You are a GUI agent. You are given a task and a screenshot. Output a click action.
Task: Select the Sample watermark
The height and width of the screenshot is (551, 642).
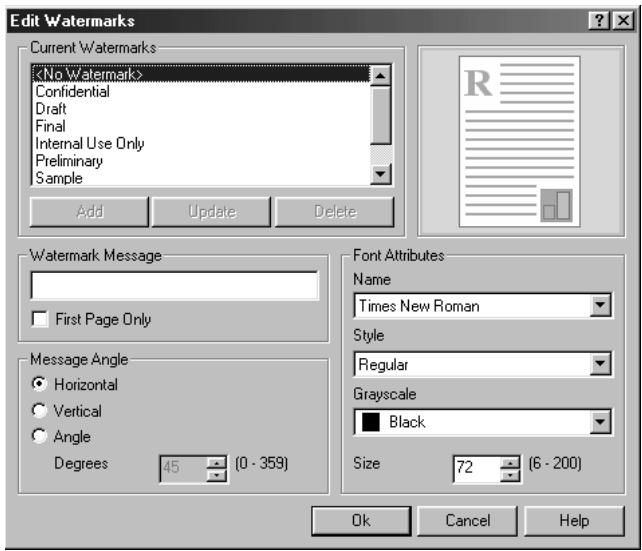[x=201, y=178]
